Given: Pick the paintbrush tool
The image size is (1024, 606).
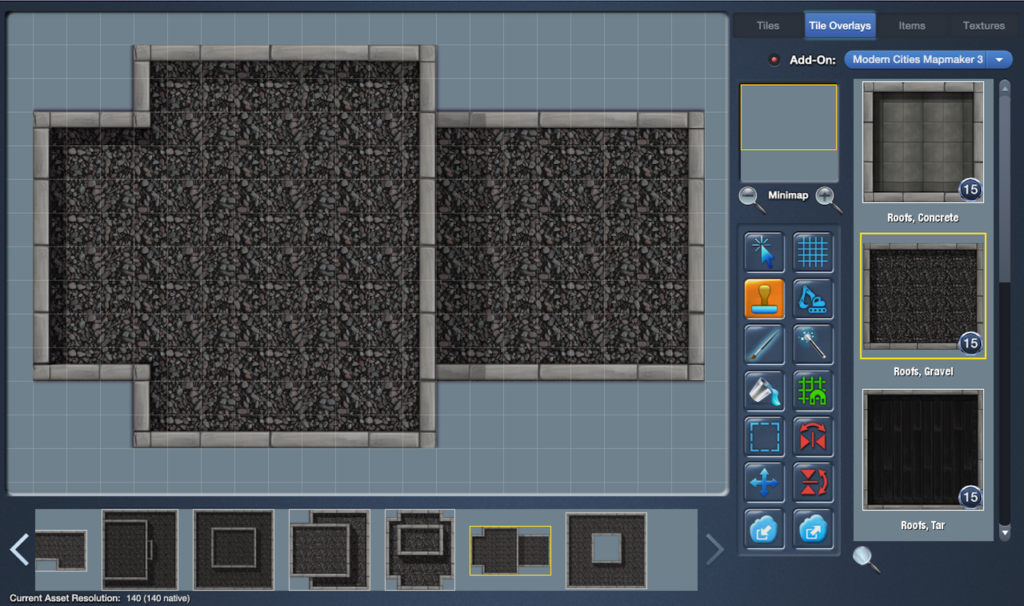Looking at the screenshot, I should click(x=764, y=345).
